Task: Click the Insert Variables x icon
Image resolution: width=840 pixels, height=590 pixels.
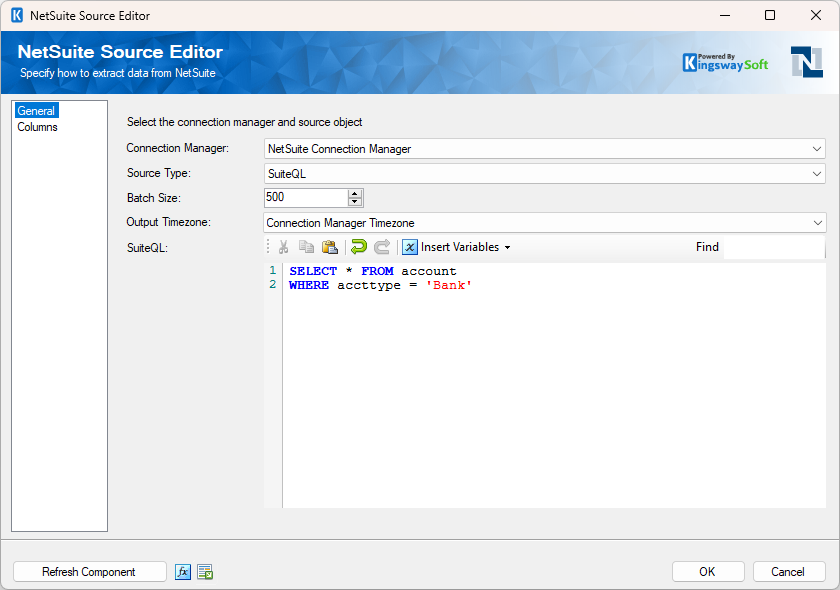Action: coord(410,247)
